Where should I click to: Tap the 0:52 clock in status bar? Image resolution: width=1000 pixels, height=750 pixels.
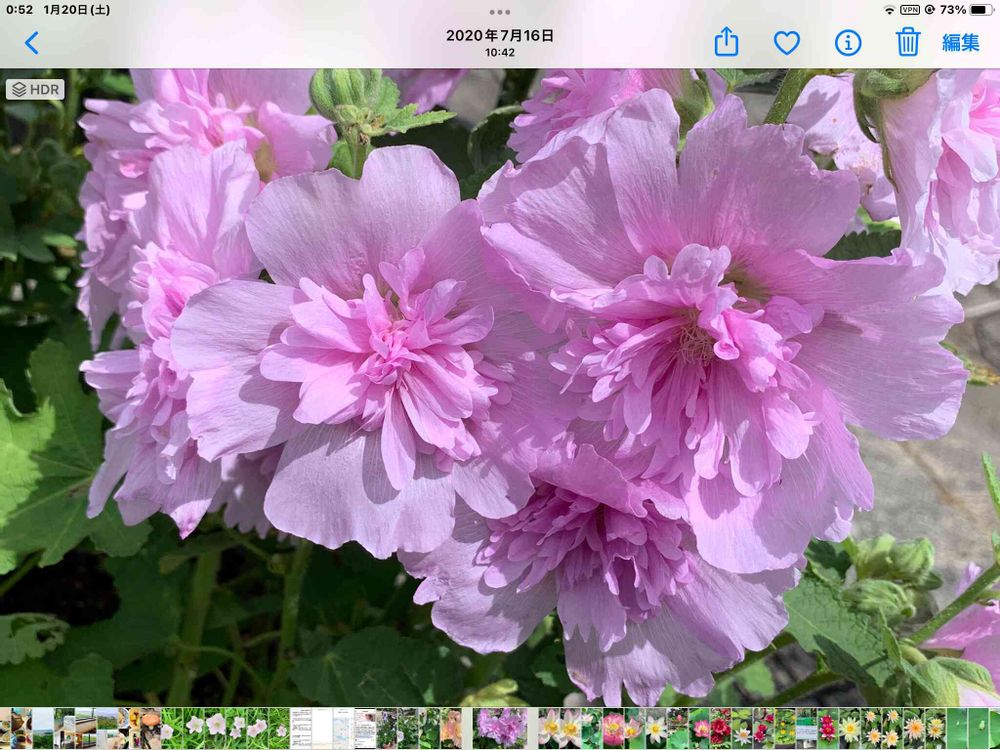(x=19, y=10)
